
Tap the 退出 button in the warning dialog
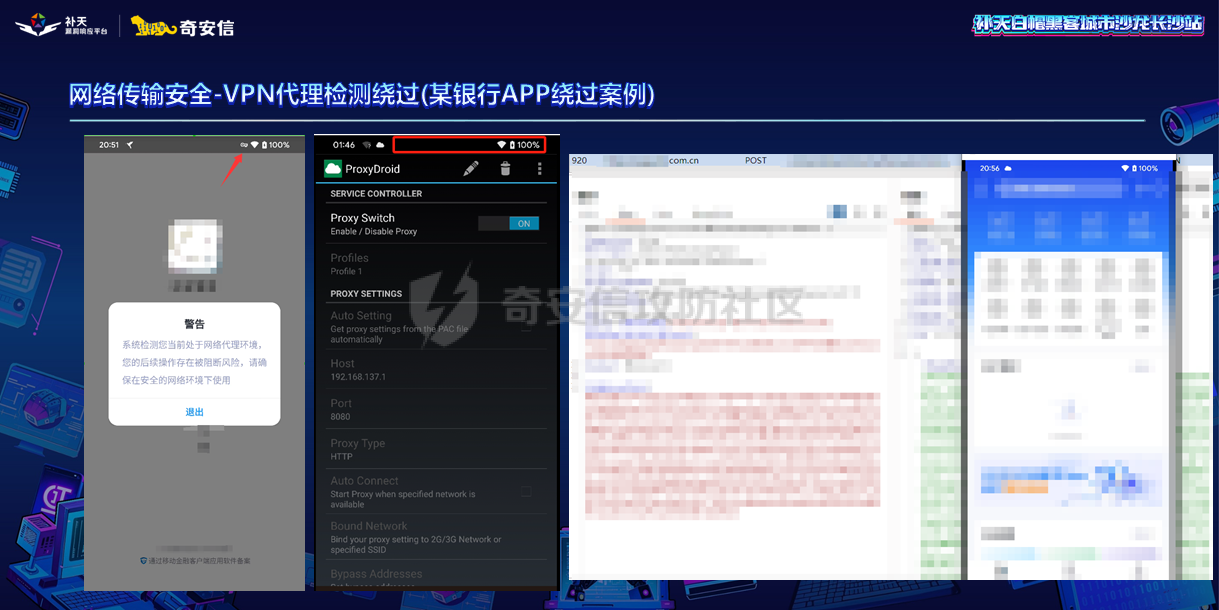[194, 410]
